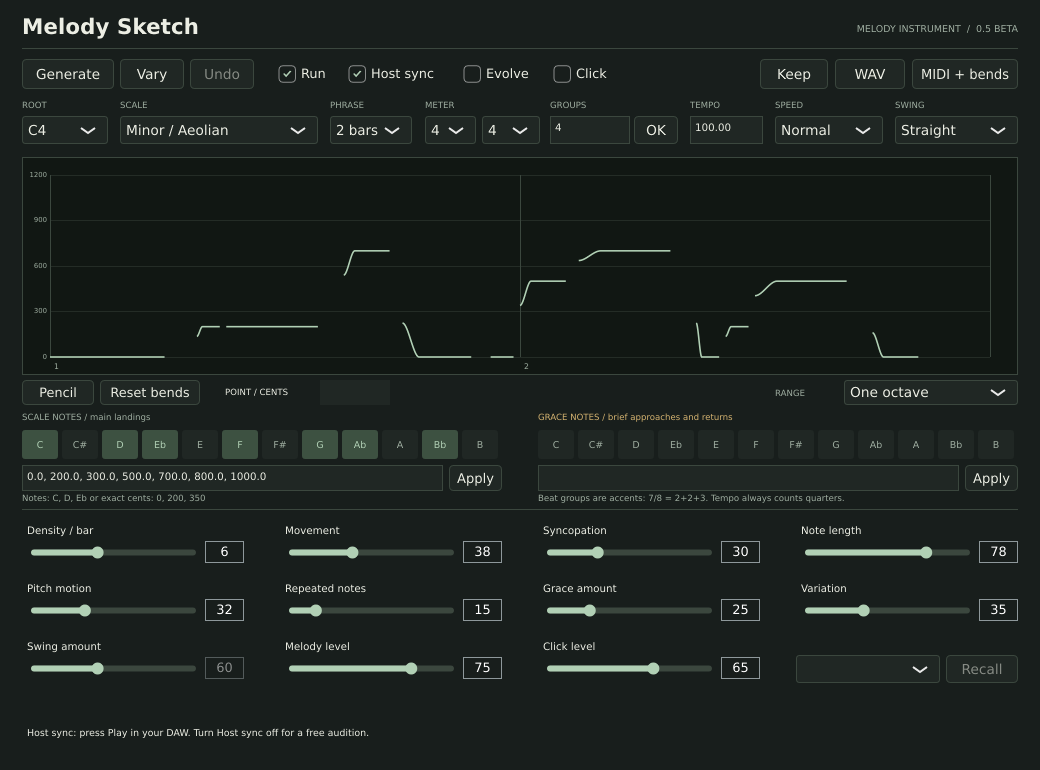Open the Phrase 2 bars dropdown

coord(371,130)
